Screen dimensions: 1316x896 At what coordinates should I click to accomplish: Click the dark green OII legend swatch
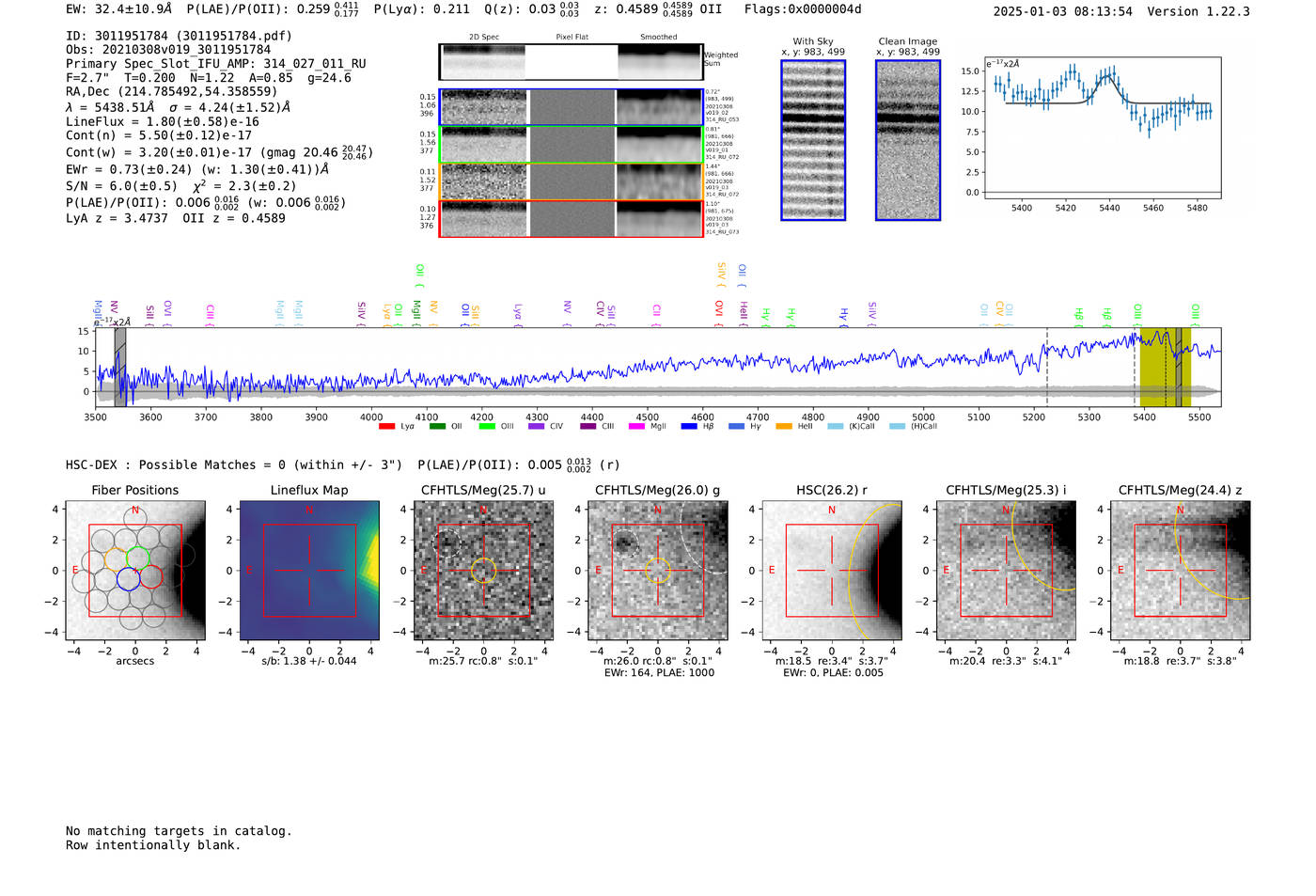pos(437,427)
